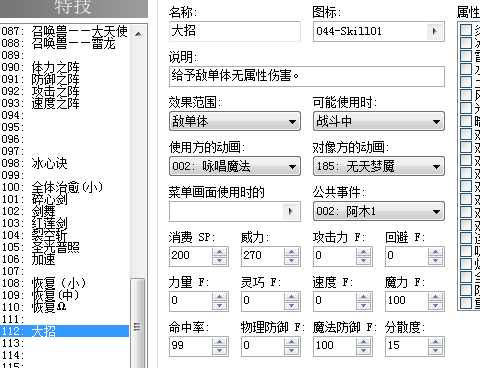Increase 消费 SP value with up arrow

(x=220, y=251)
